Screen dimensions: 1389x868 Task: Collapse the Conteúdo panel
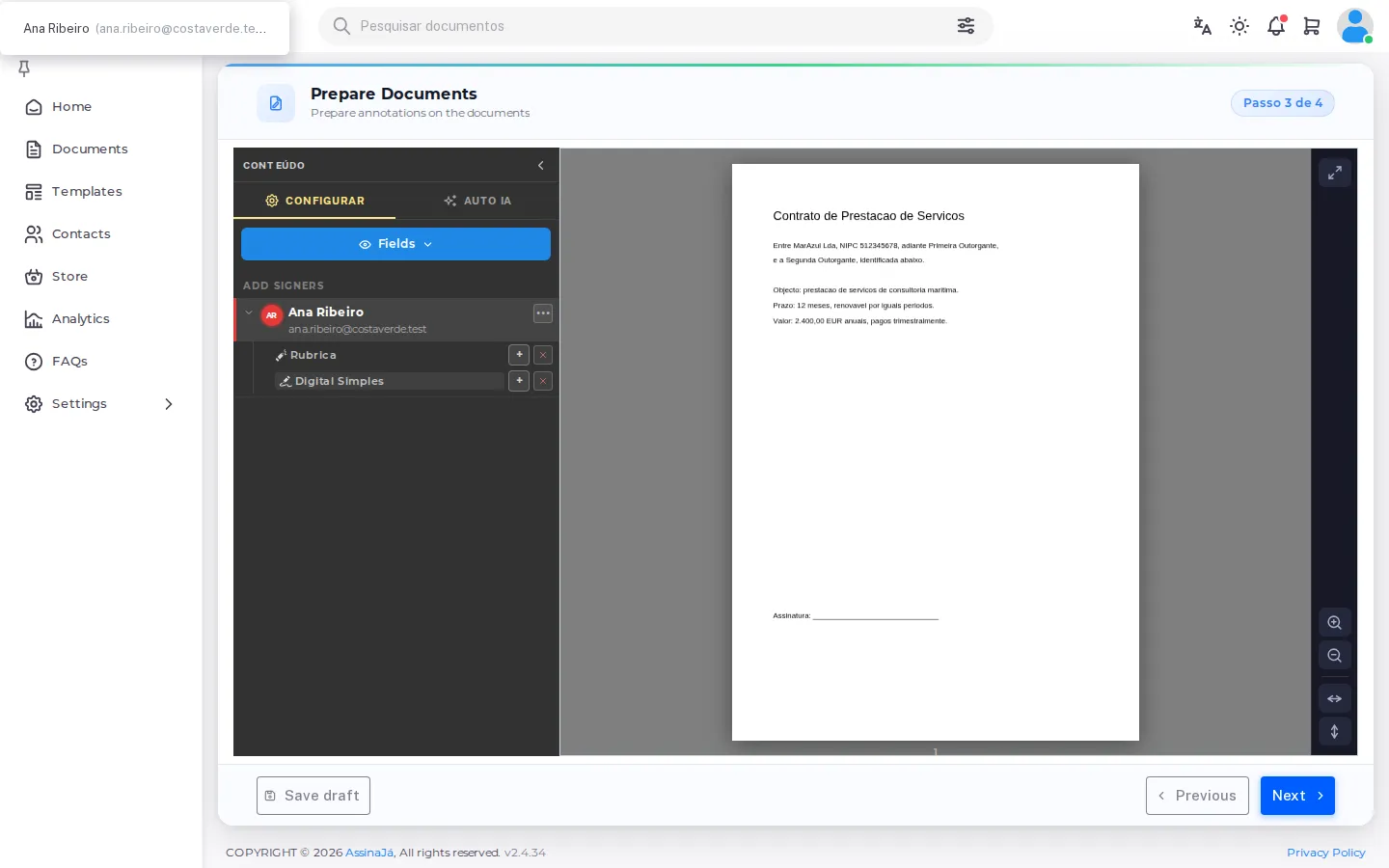[x=541, y=166]
